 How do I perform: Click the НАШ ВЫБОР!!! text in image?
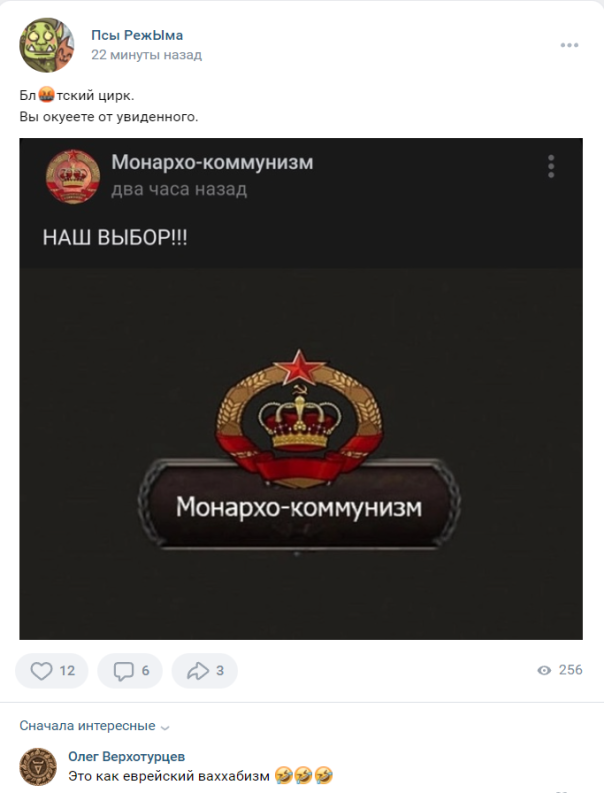click(115, 237)
